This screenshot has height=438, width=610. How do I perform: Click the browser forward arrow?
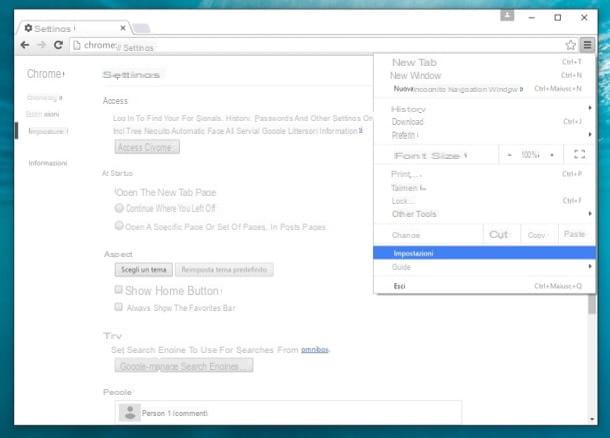[x=41, y=45]
